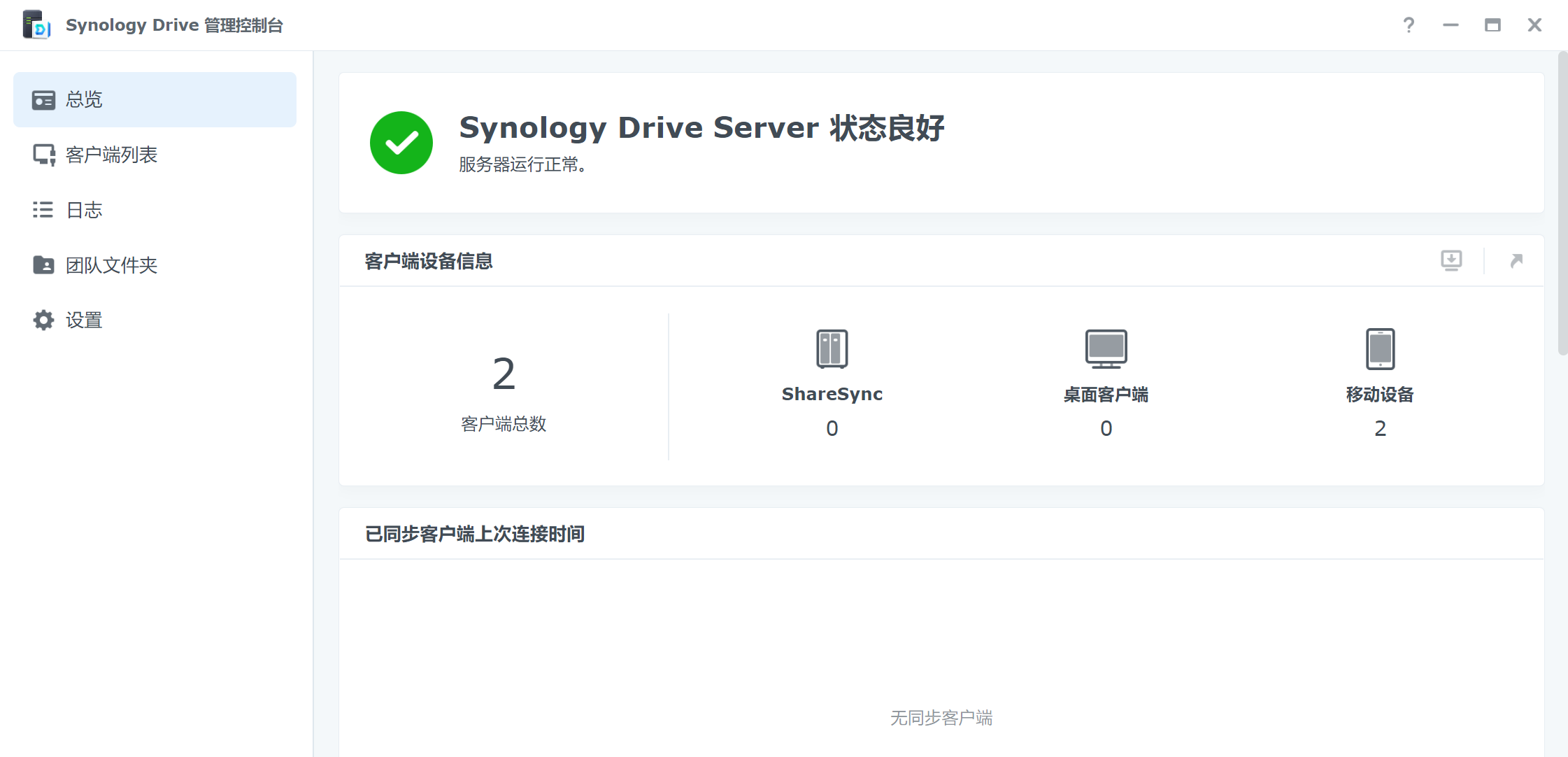Click the vertical scrollbar on the right
1568x757 pixels.
pyautogui.click(x=1562, y=203)
